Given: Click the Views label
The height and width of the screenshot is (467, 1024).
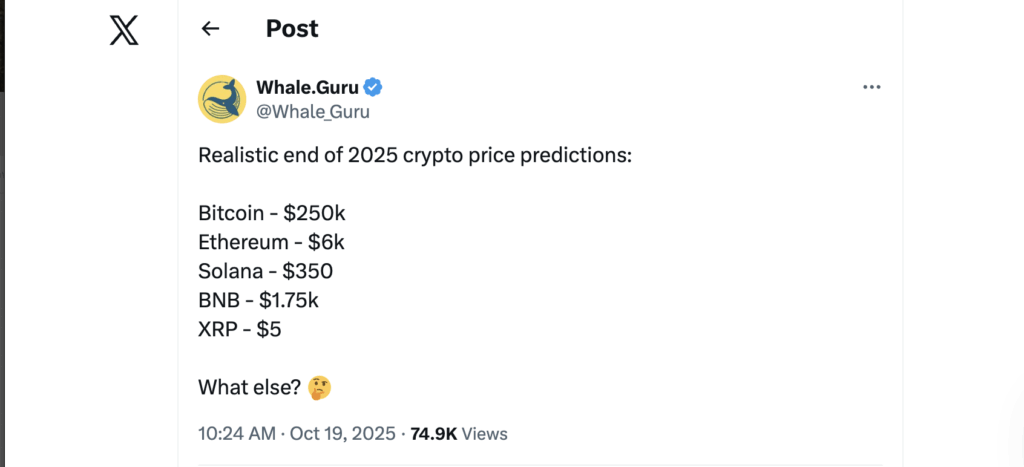Looking at the screenshot, I should [x=485, y=434].
